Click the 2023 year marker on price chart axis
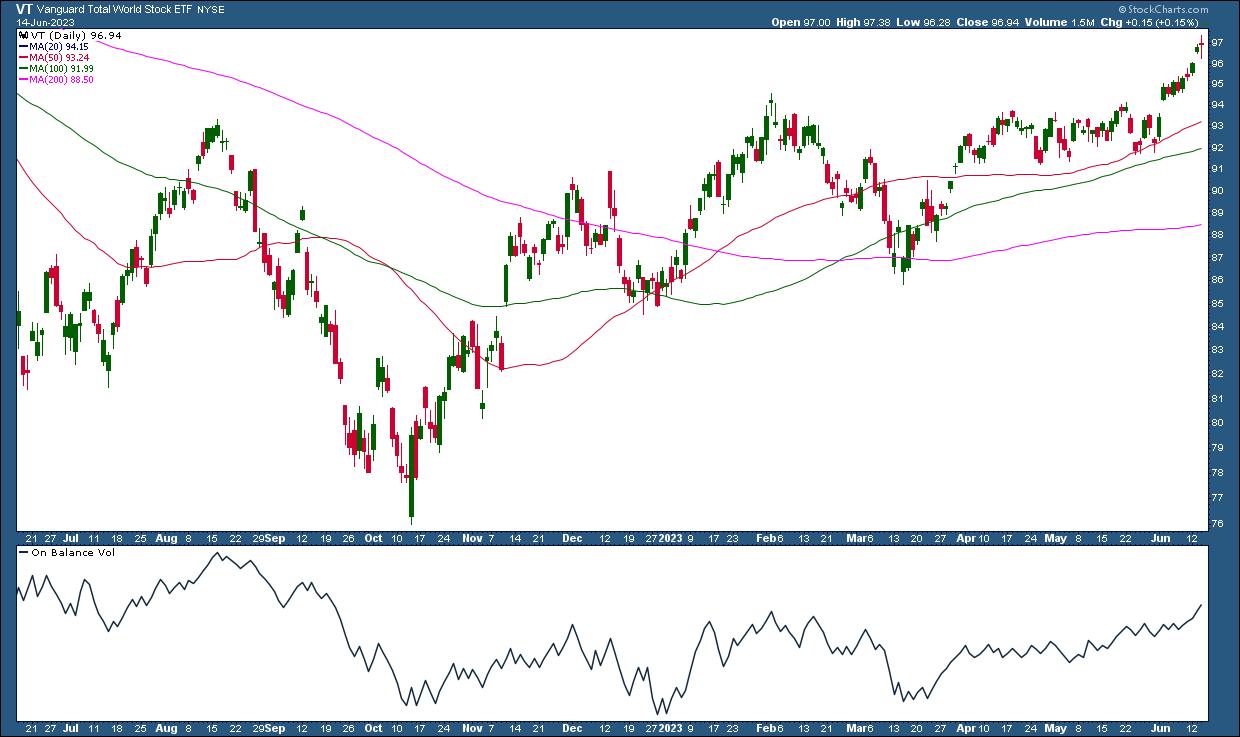This screenshot has height=737, width=1240. [x=669, y=537]
